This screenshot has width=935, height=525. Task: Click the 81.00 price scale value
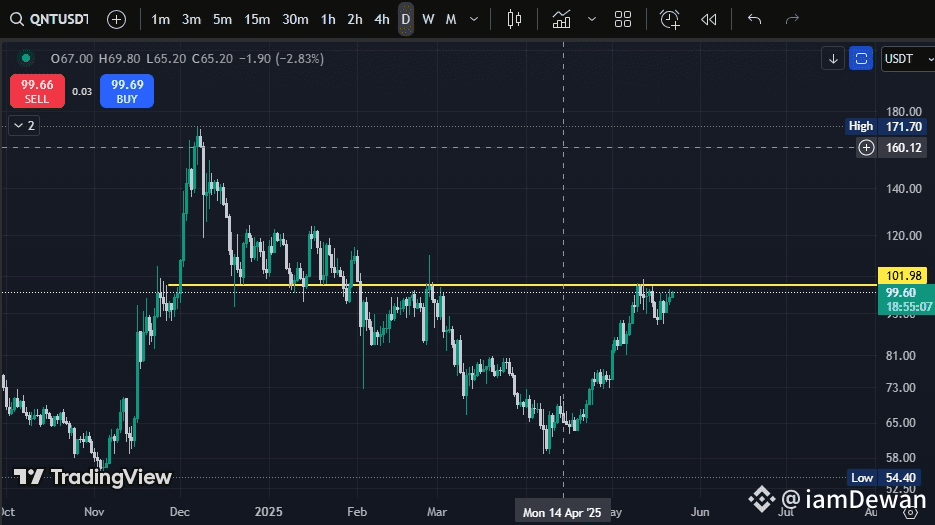click(900, 356)
